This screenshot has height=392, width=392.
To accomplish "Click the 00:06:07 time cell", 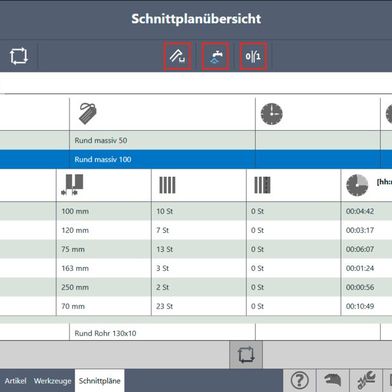I will (367, 249).
